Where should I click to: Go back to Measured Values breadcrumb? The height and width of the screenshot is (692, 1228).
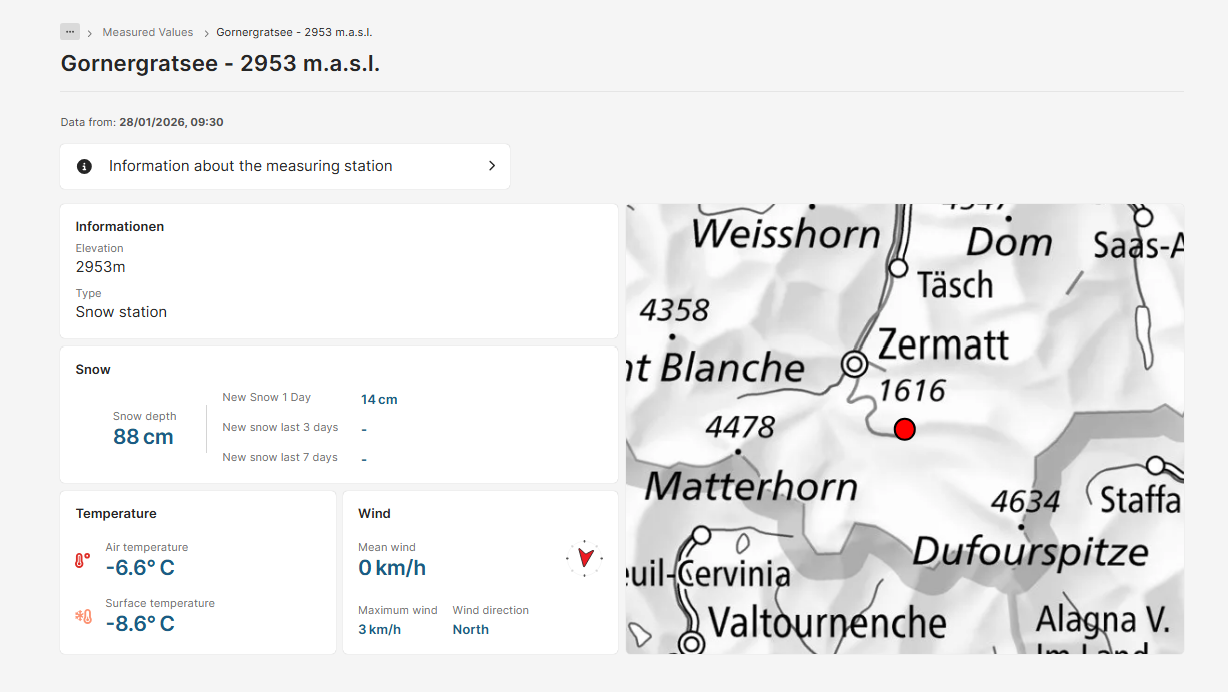[148, 32]
